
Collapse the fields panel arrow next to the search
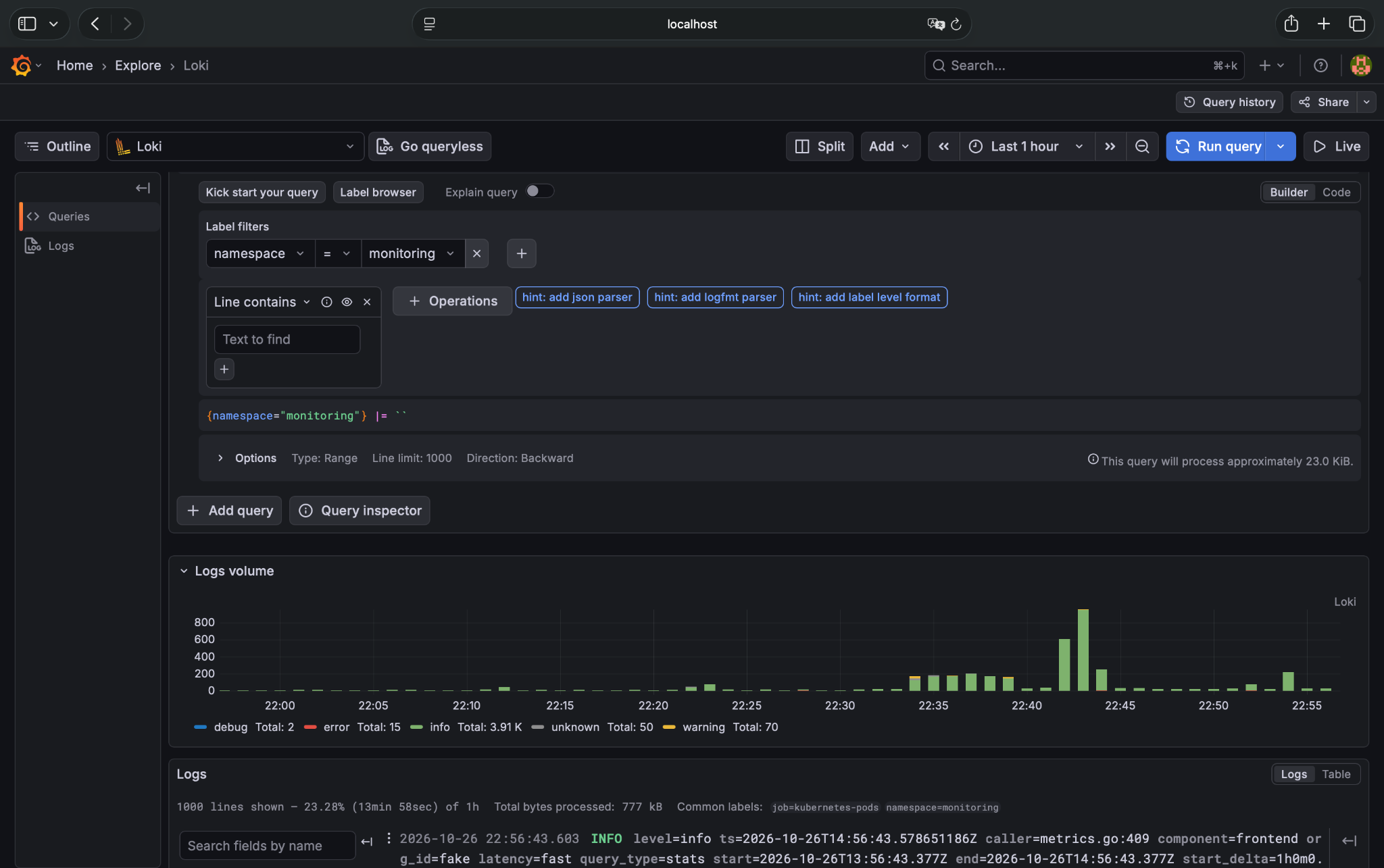[x=367, y=842]
